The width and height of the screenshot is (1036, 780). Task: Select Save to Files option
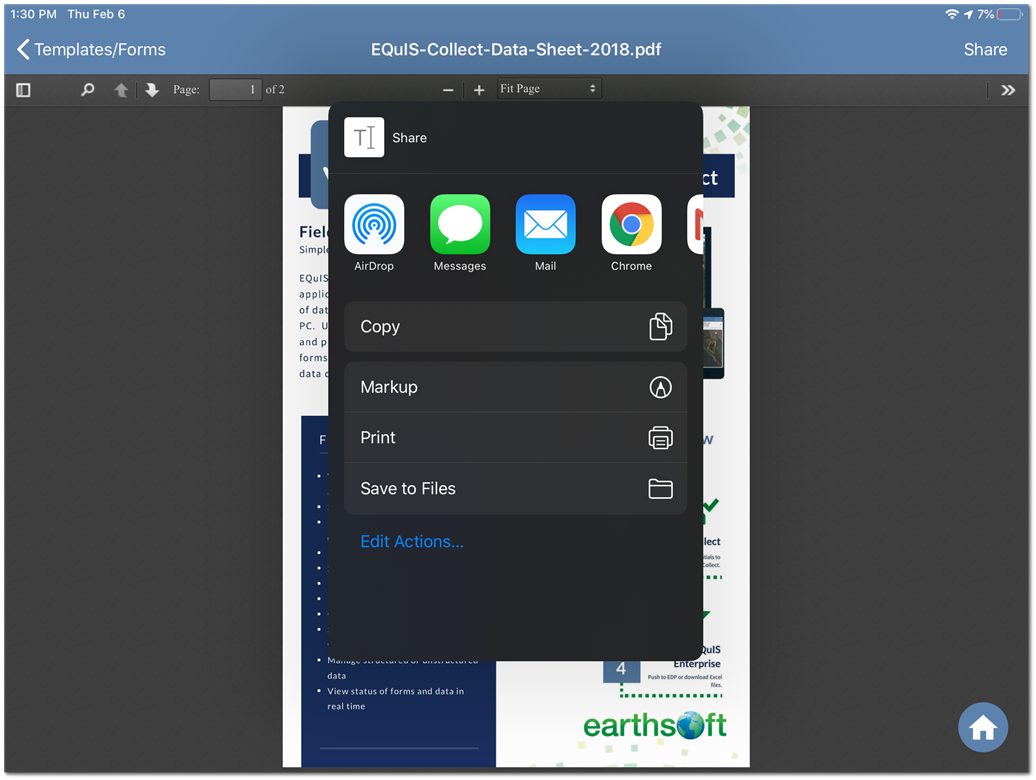(x=515, y=488)
